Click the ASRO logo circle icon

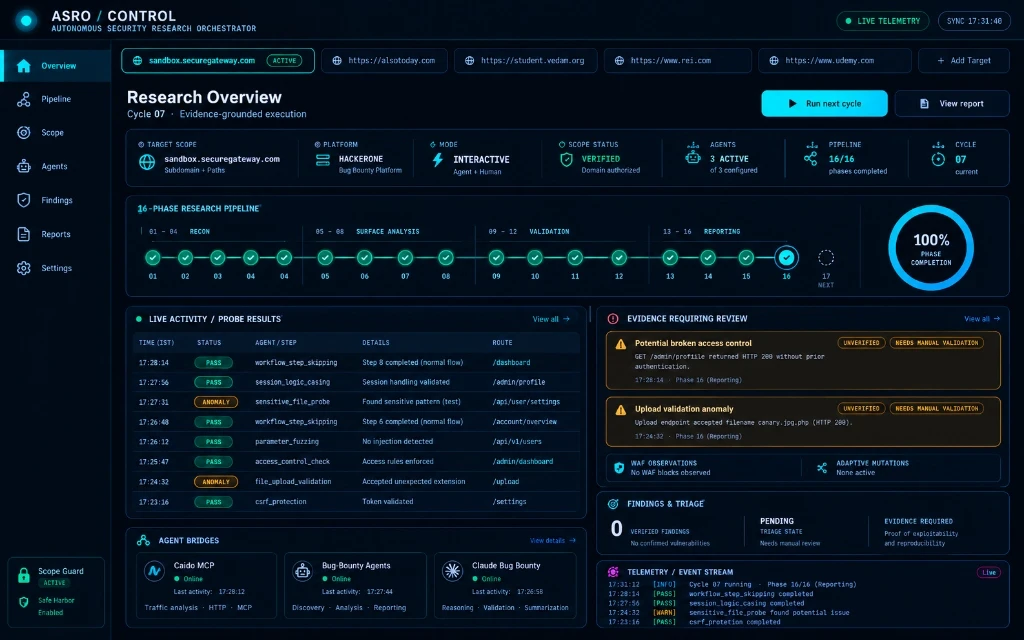(x=26, y=21)
